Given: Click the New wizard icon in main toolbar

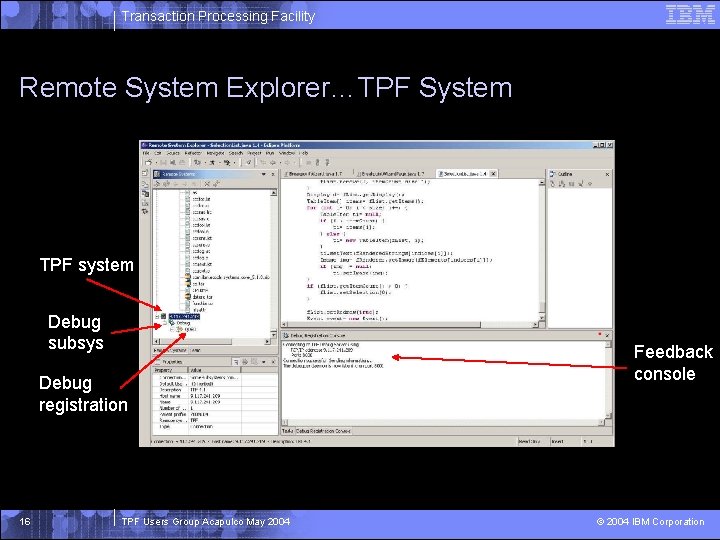Looking at the screenshot, I should [148, 163].
